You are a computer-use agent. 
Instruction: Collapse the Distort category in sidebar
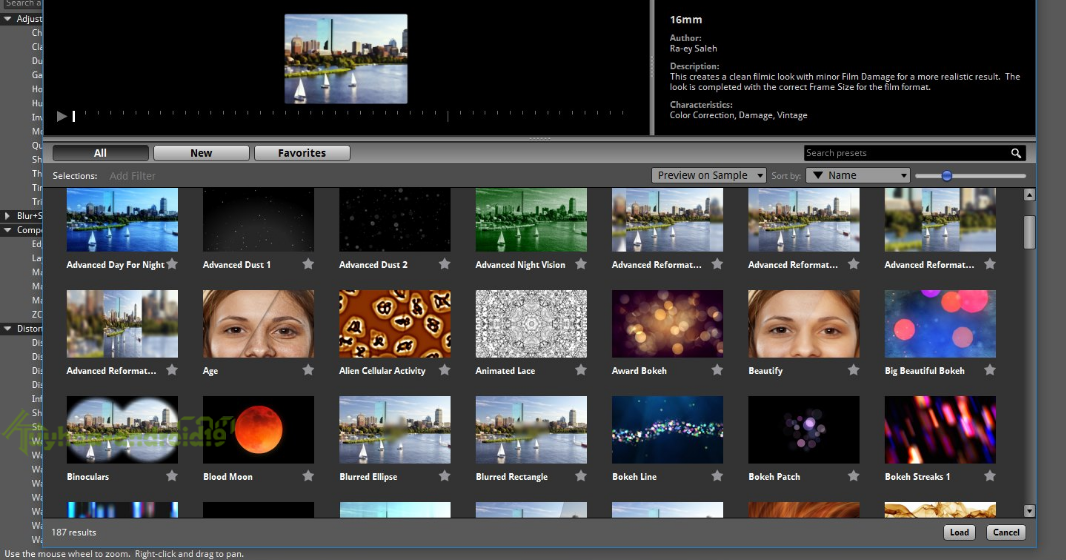click(7, 328)
